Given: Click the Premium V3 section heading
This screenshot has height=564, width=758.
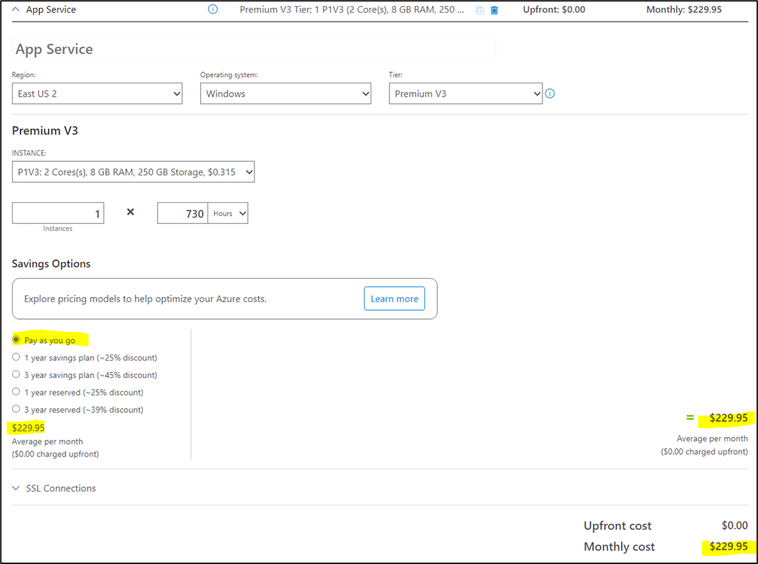Looking at the screenshot, I should tap(45, 130).
